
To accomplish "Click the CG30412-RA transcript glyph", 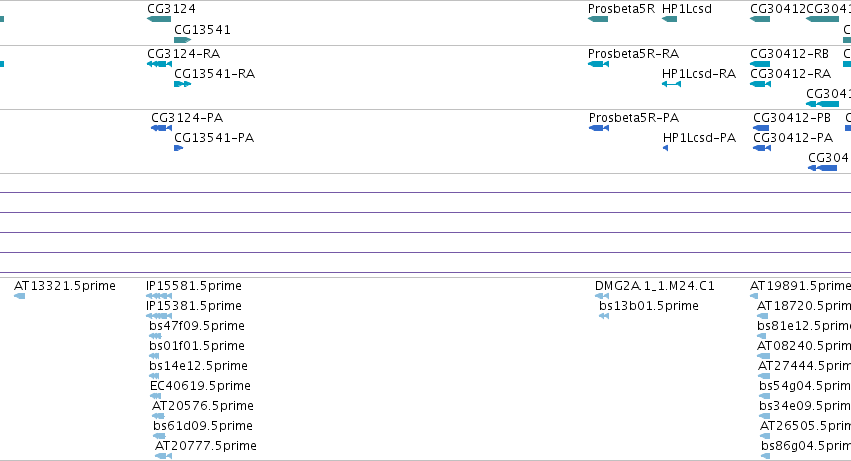I will click(x=760, y=84).
